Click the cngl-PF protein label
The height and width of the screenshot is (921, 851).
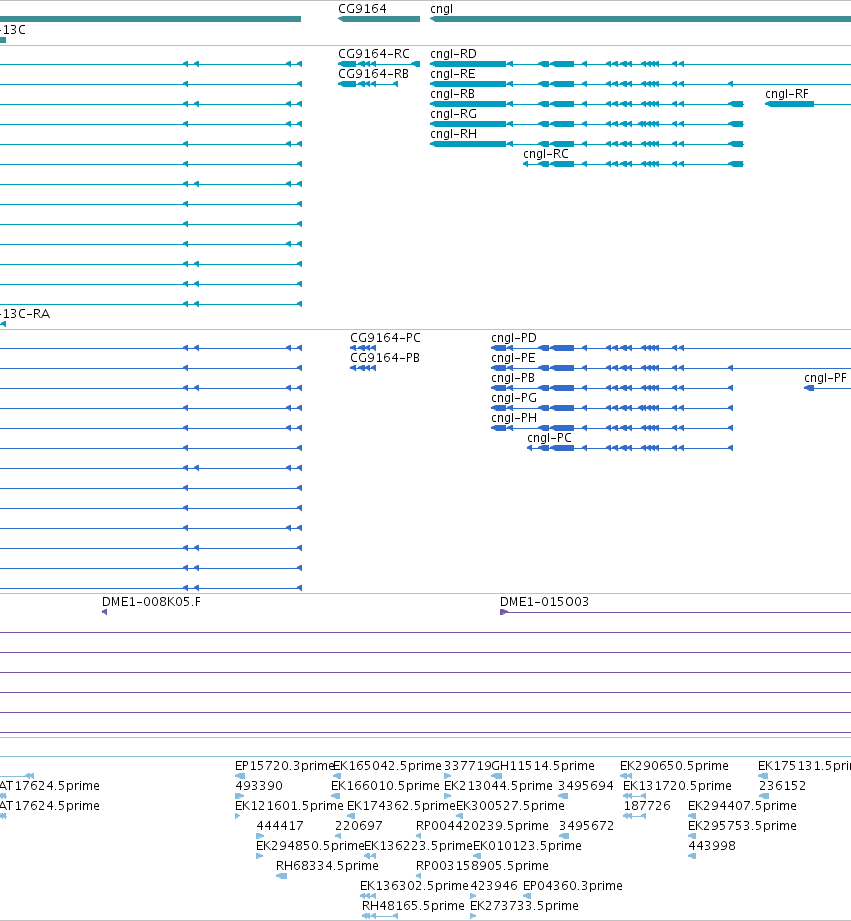click(x=826, y=378)
